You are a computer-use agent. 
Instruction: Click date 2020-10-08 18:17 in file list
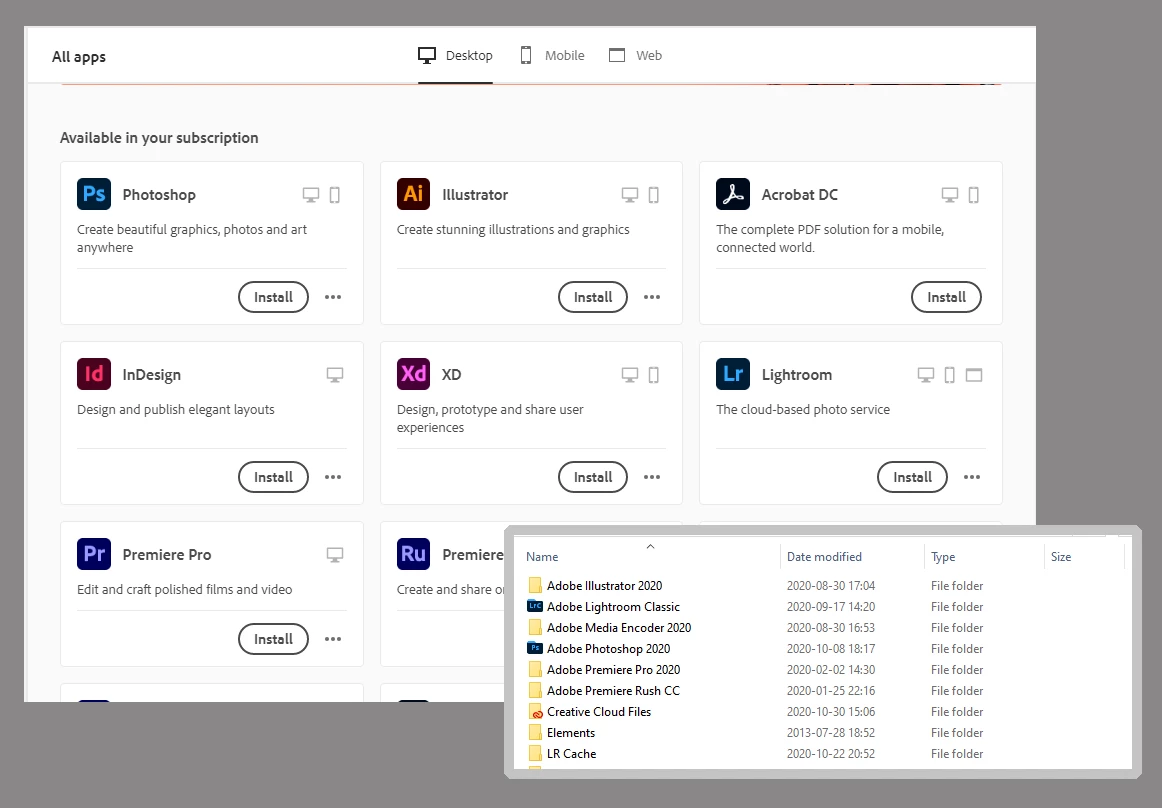coord(831,649)
